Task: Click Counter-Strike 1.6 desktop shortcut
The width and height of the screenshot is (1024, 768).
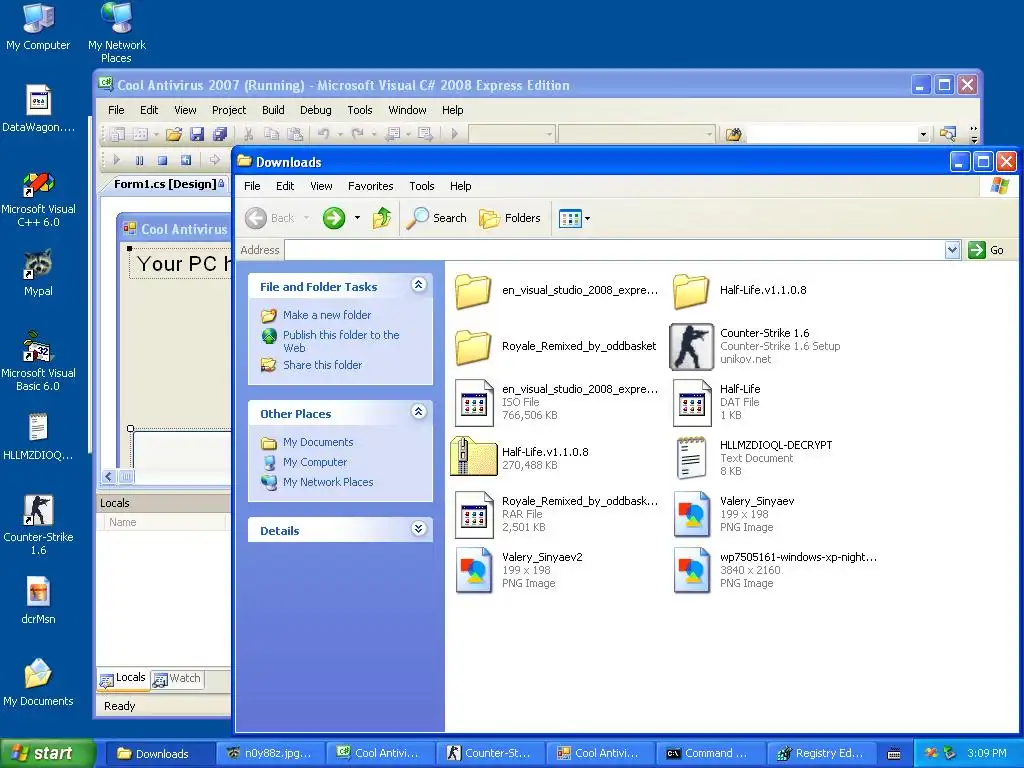Action: pos(38,524)
